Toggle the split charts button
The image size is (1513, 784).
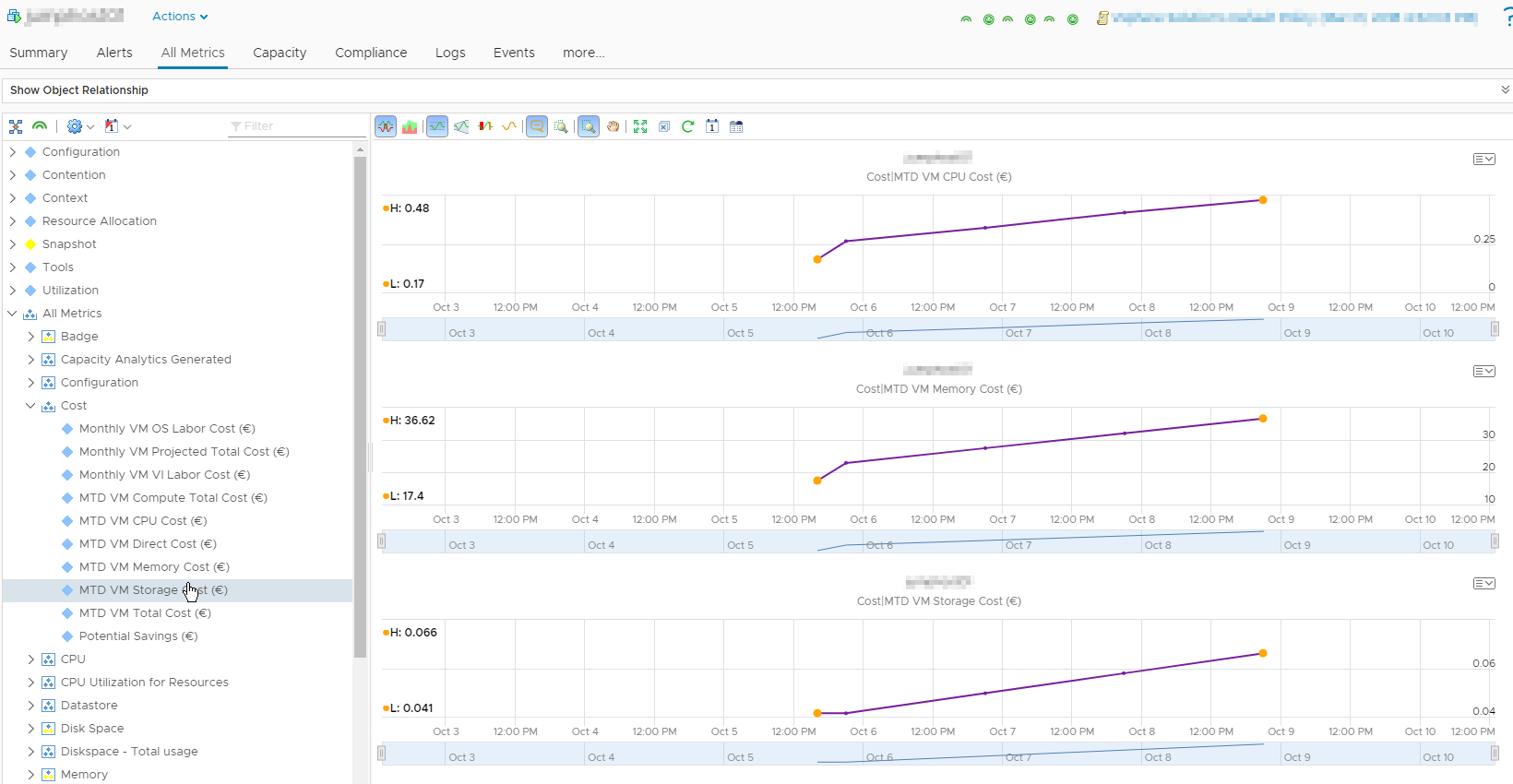click(386, 126)
